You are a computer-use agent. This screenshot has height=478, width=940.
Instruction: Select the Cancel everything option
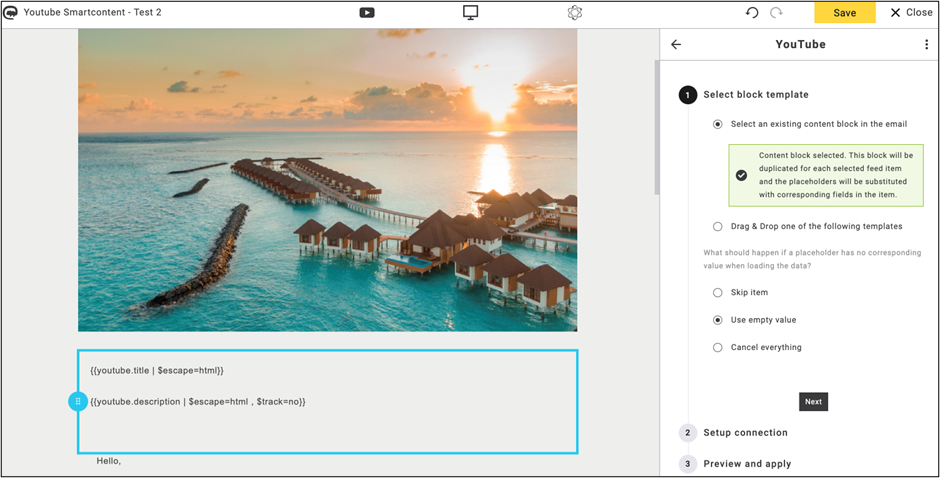pyautogui.click(x=718, y=347)
